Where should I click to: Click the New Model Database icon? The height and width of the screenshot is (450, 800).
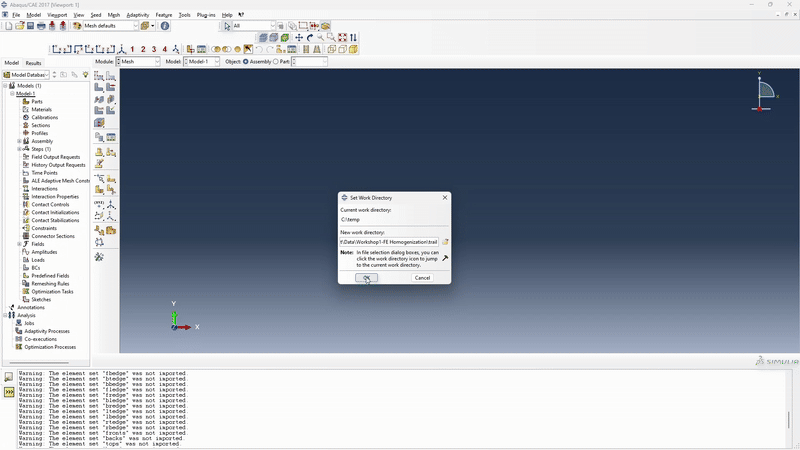coord(9,26)
